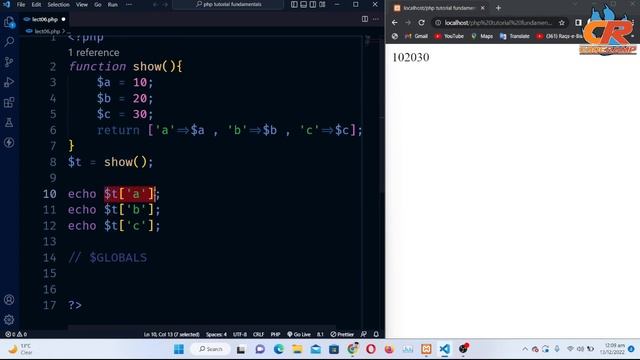This screenshot has height=360, width=640.
Task: Click the lect06.php breadcrumb item
Action: (46, 31)
